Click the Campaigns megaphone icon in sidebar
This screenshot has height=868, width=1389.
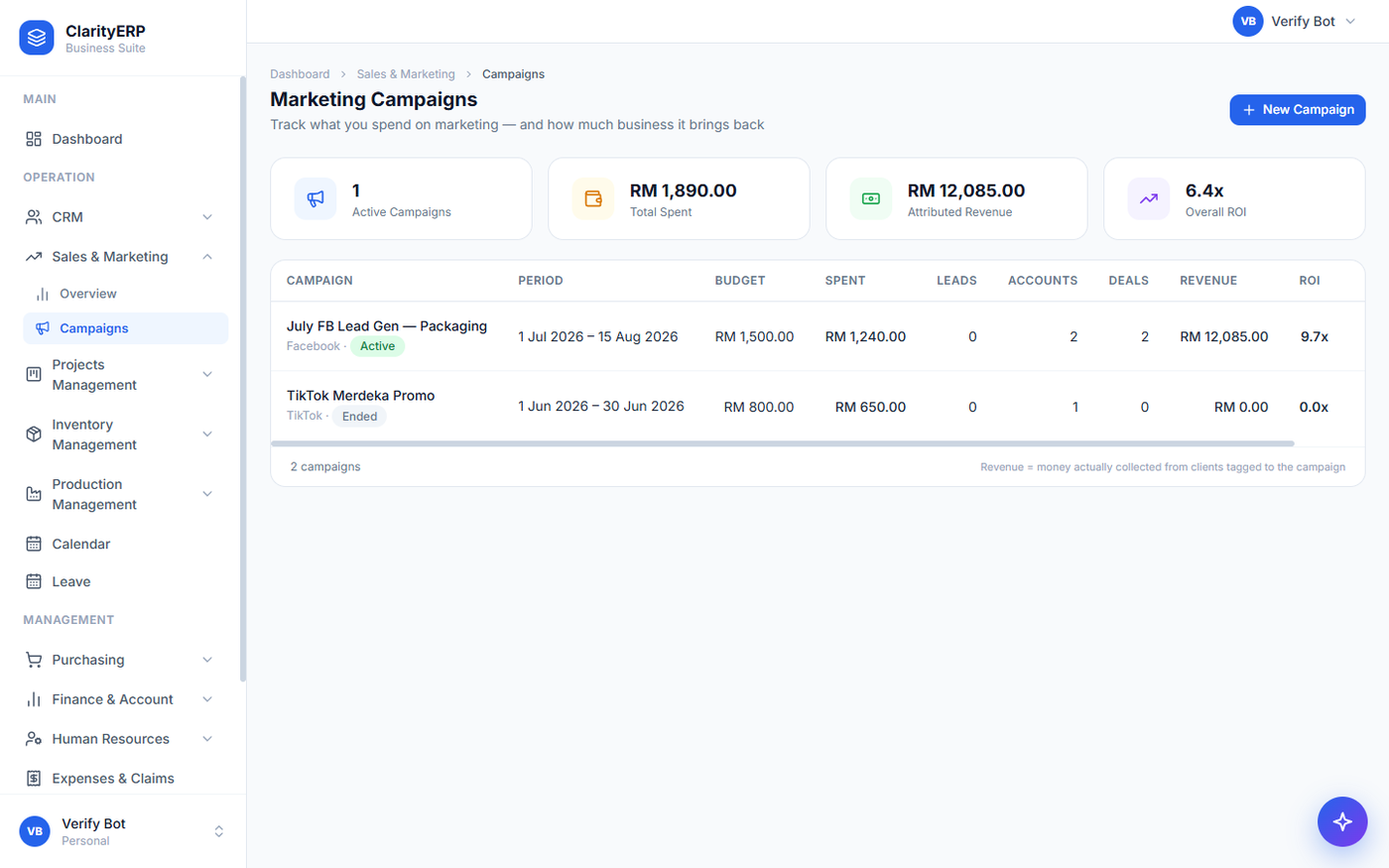(x=43, y=328)
